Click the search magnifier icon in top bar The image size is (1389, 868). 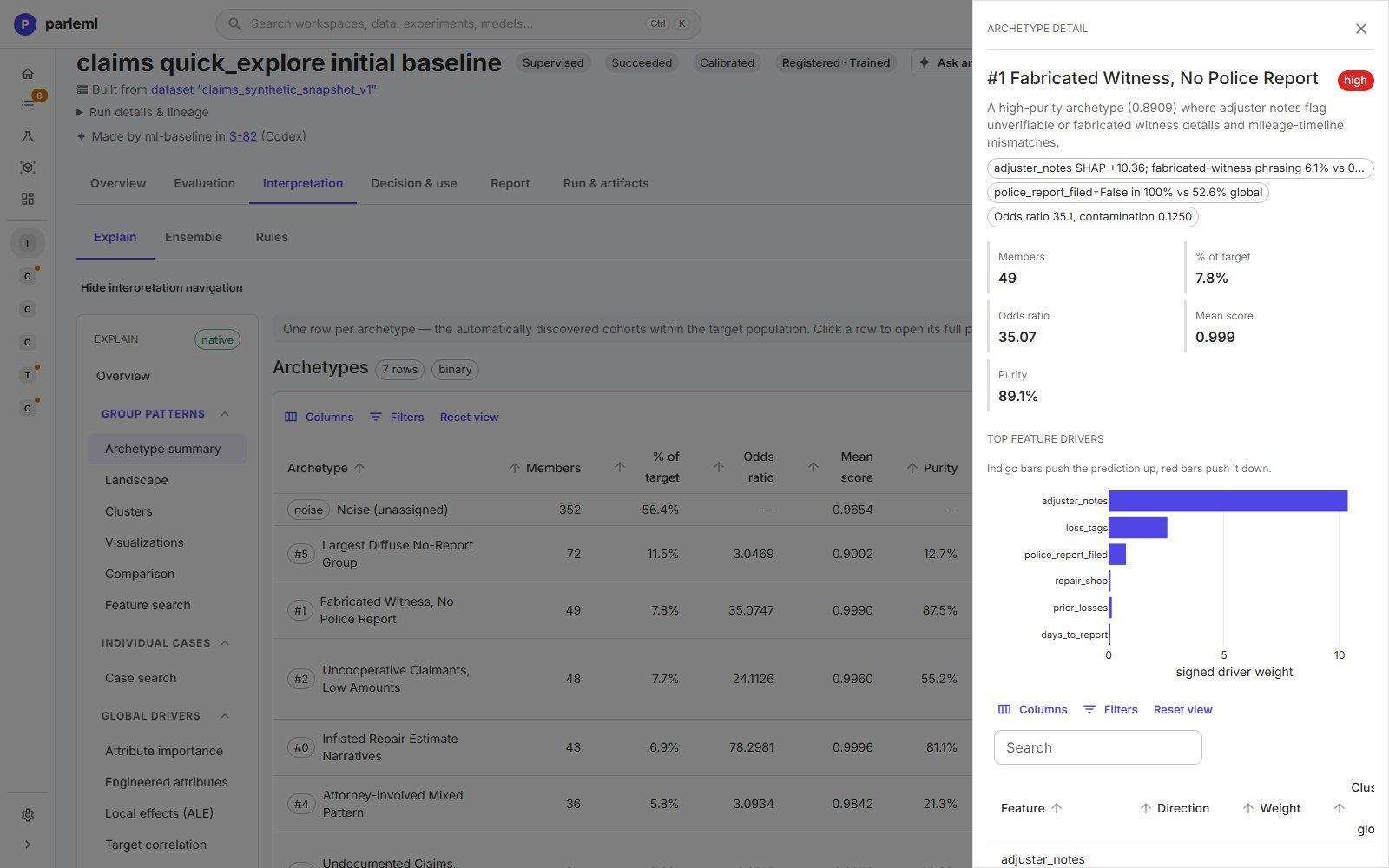pos(234,23)
